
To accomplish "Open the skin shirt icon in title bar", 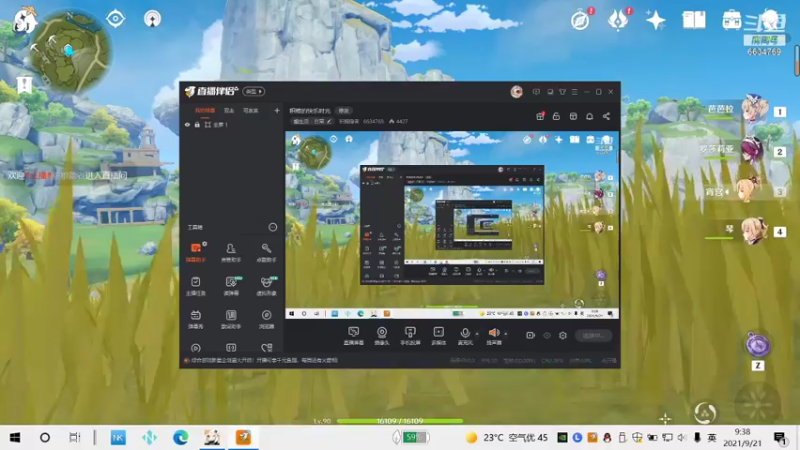I will pyautogui.click(x=562, y=92).
